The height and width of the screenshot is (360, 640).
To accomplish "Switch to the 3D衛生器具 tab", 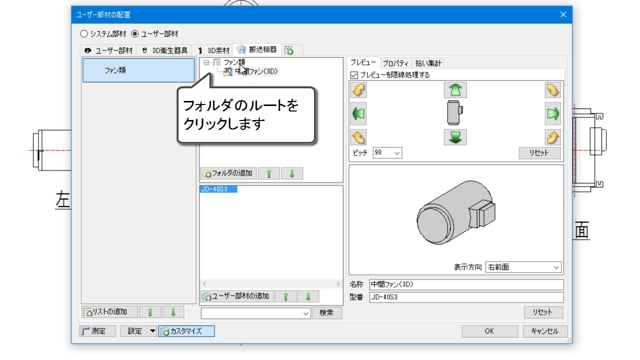I will click(165, 51).
